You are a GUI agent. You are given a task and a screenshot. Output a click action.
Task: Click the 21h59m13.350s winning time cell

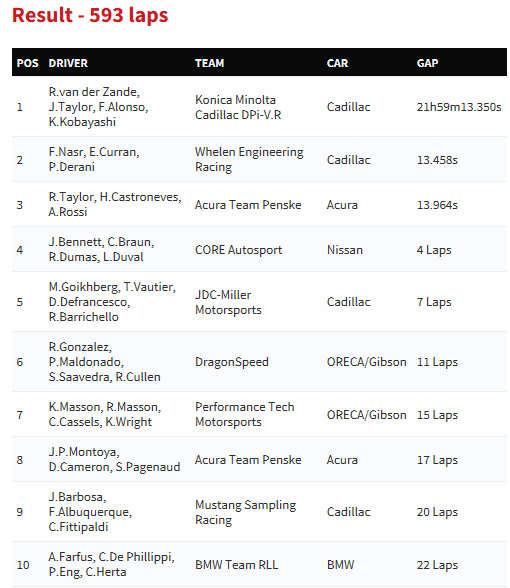coord(459,107)
